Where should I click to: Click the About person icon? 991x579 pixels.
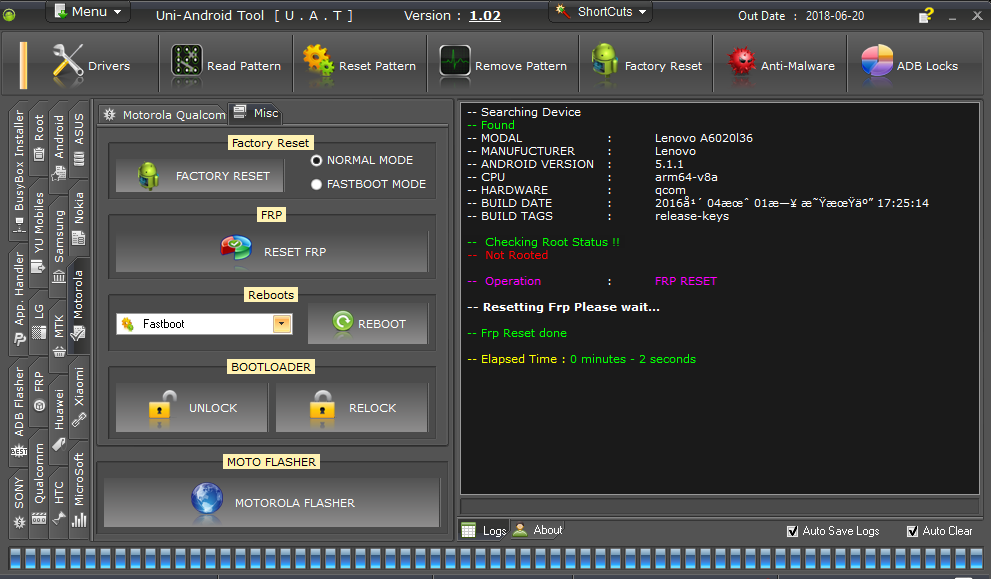520,530
